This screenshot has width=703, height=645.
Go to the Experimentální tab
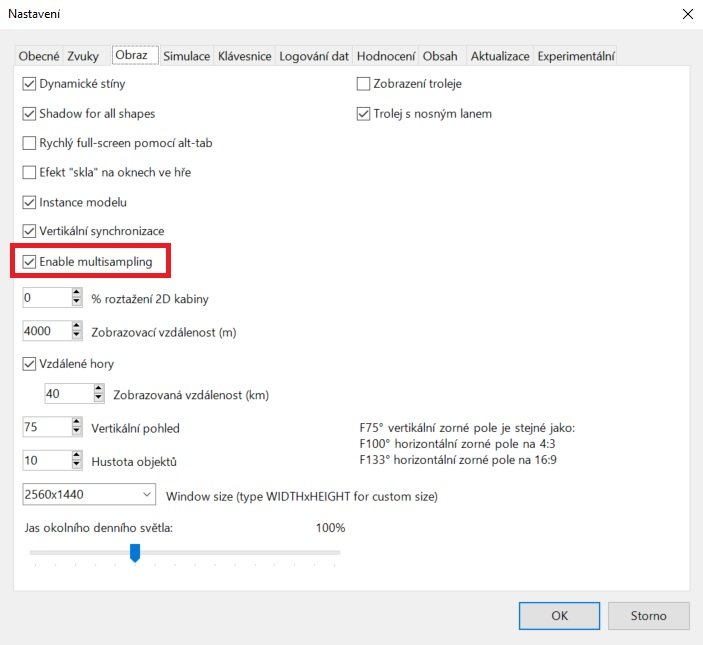click(x=576, y=56)
